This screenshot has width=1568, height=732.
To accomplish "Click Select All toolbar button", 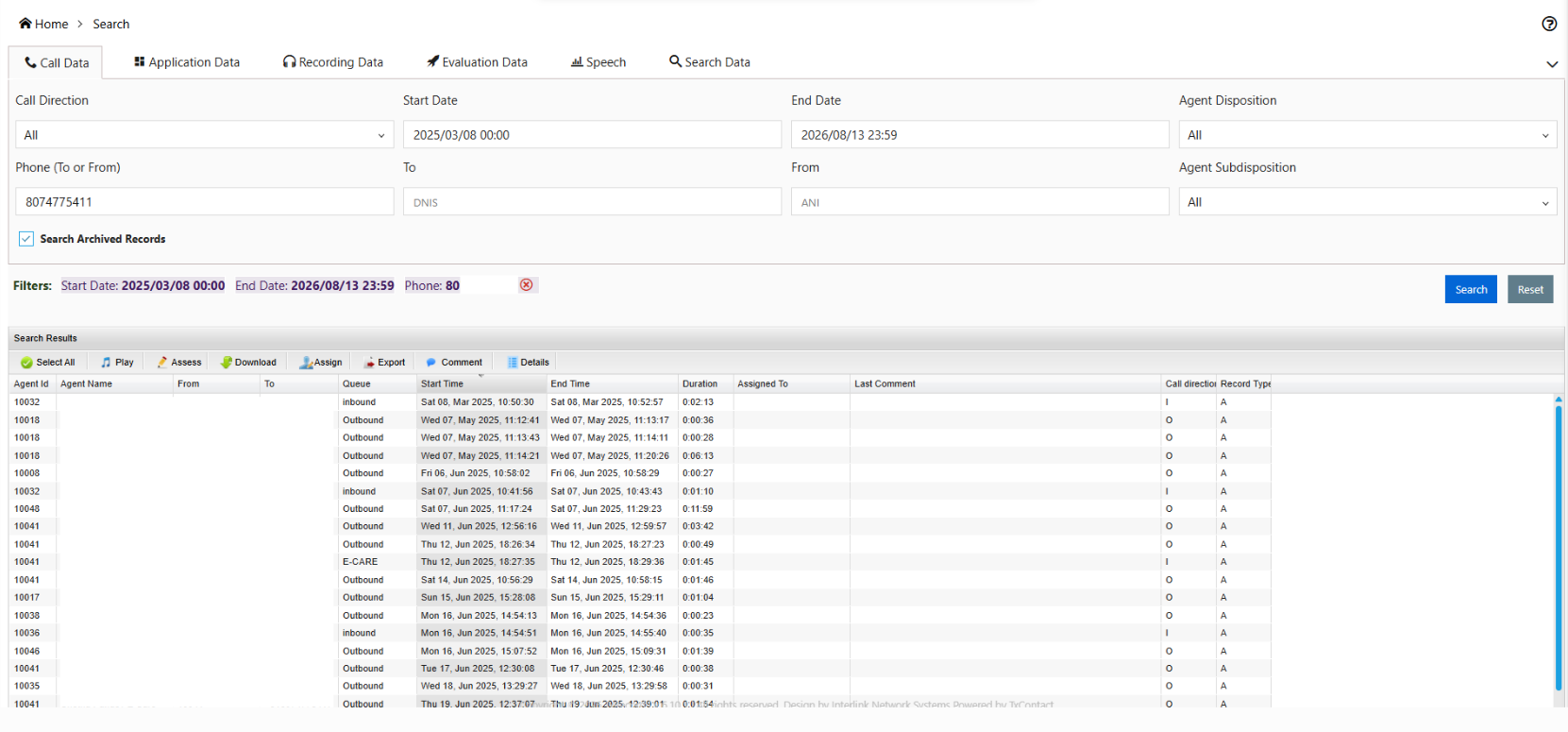I will pos(48,363).
